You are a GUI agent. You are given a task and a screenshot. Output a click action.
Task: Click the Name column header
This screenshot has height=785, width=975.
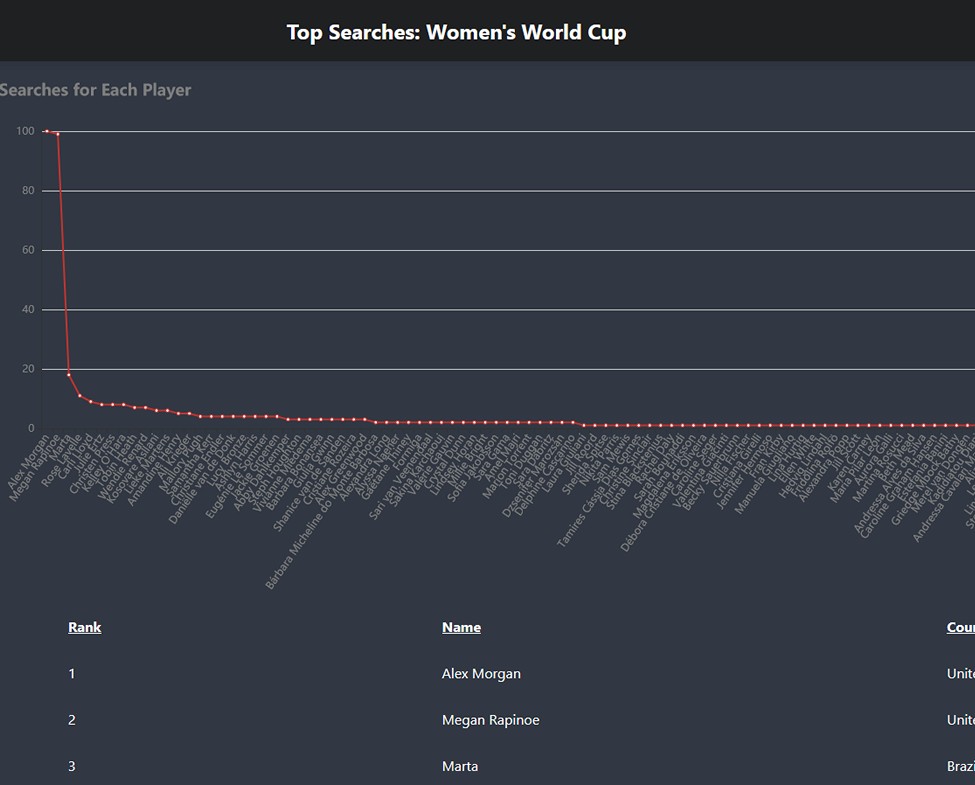(461, 627)
